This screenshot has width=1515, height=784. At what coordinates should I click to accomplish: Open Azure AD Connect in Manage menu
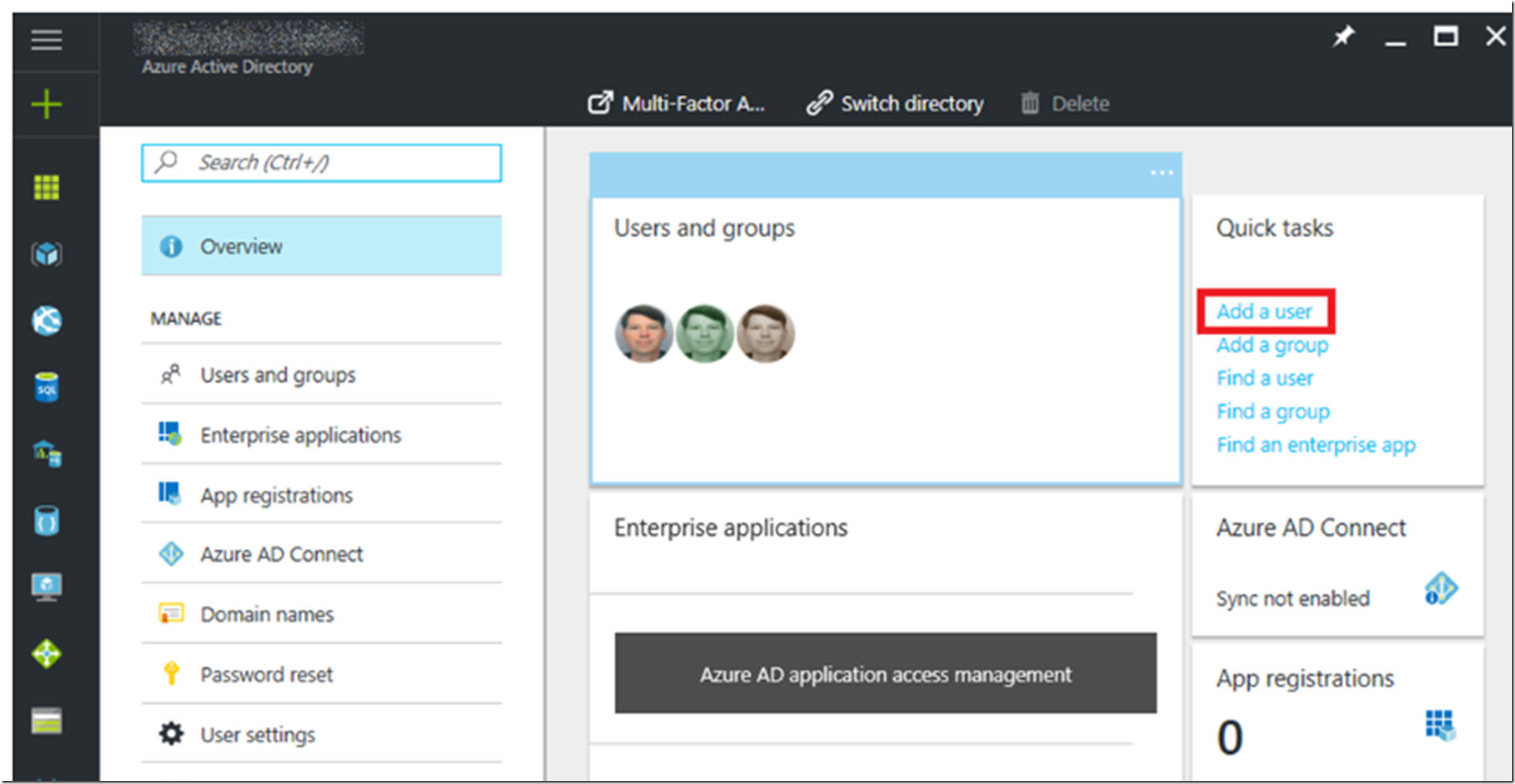[322, 554]
